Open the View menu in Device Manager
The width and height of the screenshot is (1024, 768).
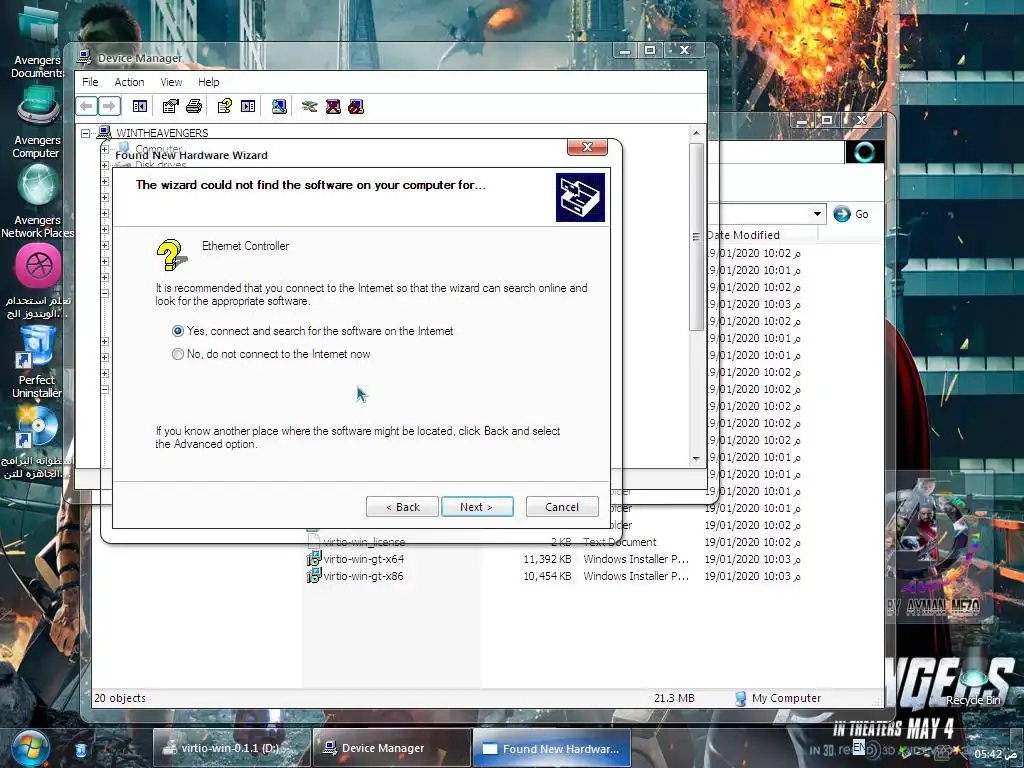(x=171, y=82)
